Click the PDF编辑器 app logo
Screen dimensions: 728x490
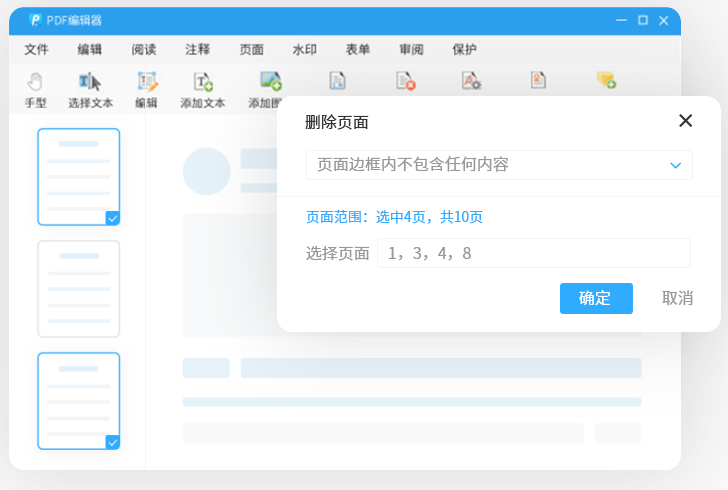point(35,20)
